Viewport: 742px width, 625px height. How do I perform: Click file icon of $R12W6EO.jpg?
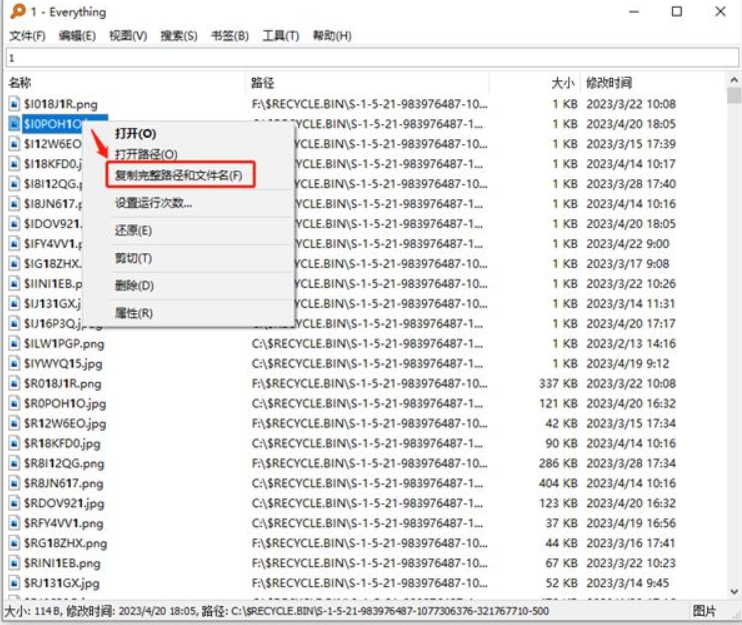click(x=15, y=423)
